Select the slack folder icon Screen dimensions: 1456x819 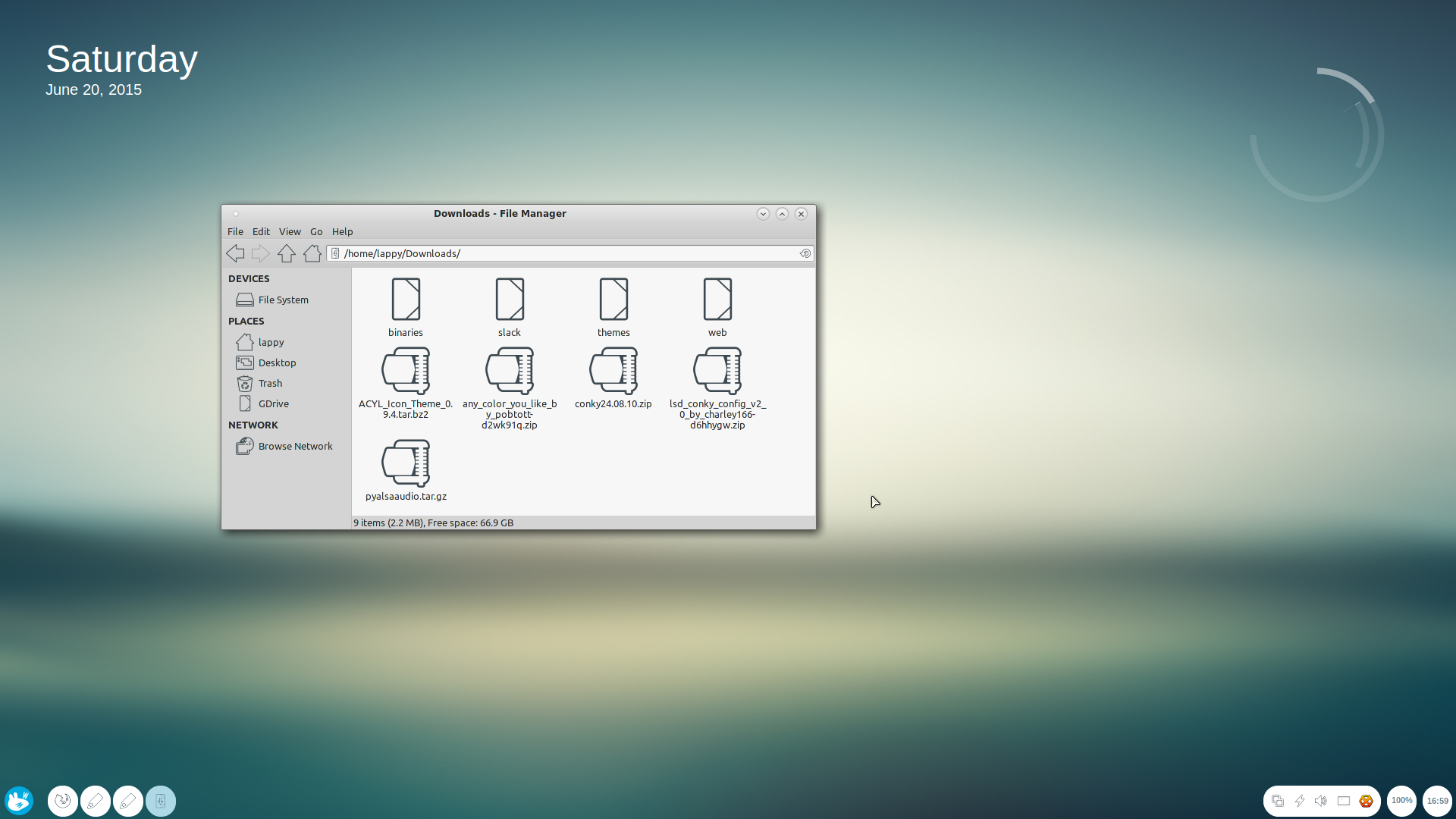point(510,299)
